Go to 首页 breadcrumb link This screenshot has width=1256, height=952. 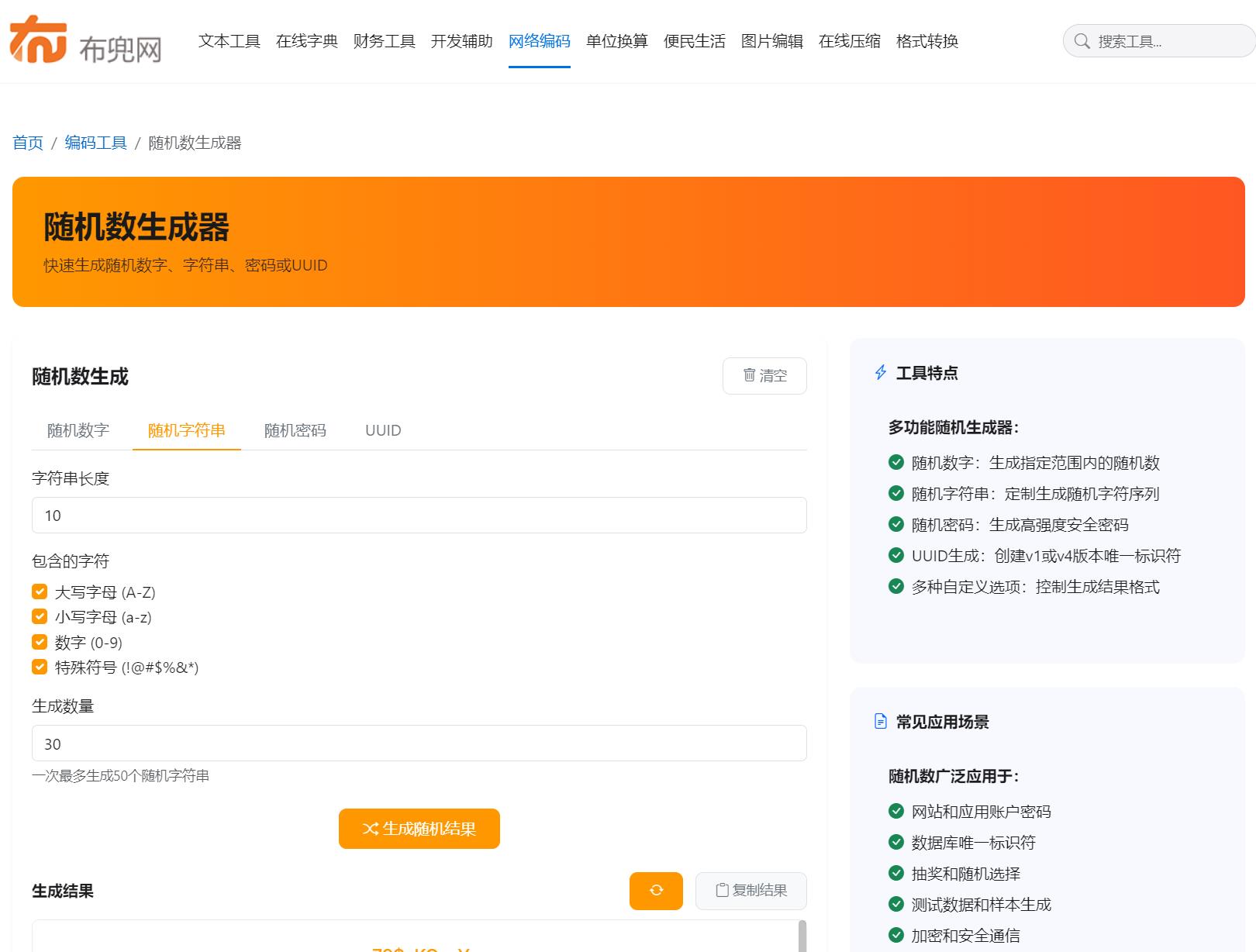(x=28, y=143)
